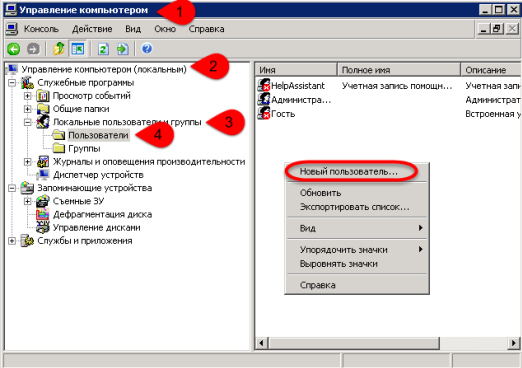Collapse the Служебные программы node

(x=12, y=82)
